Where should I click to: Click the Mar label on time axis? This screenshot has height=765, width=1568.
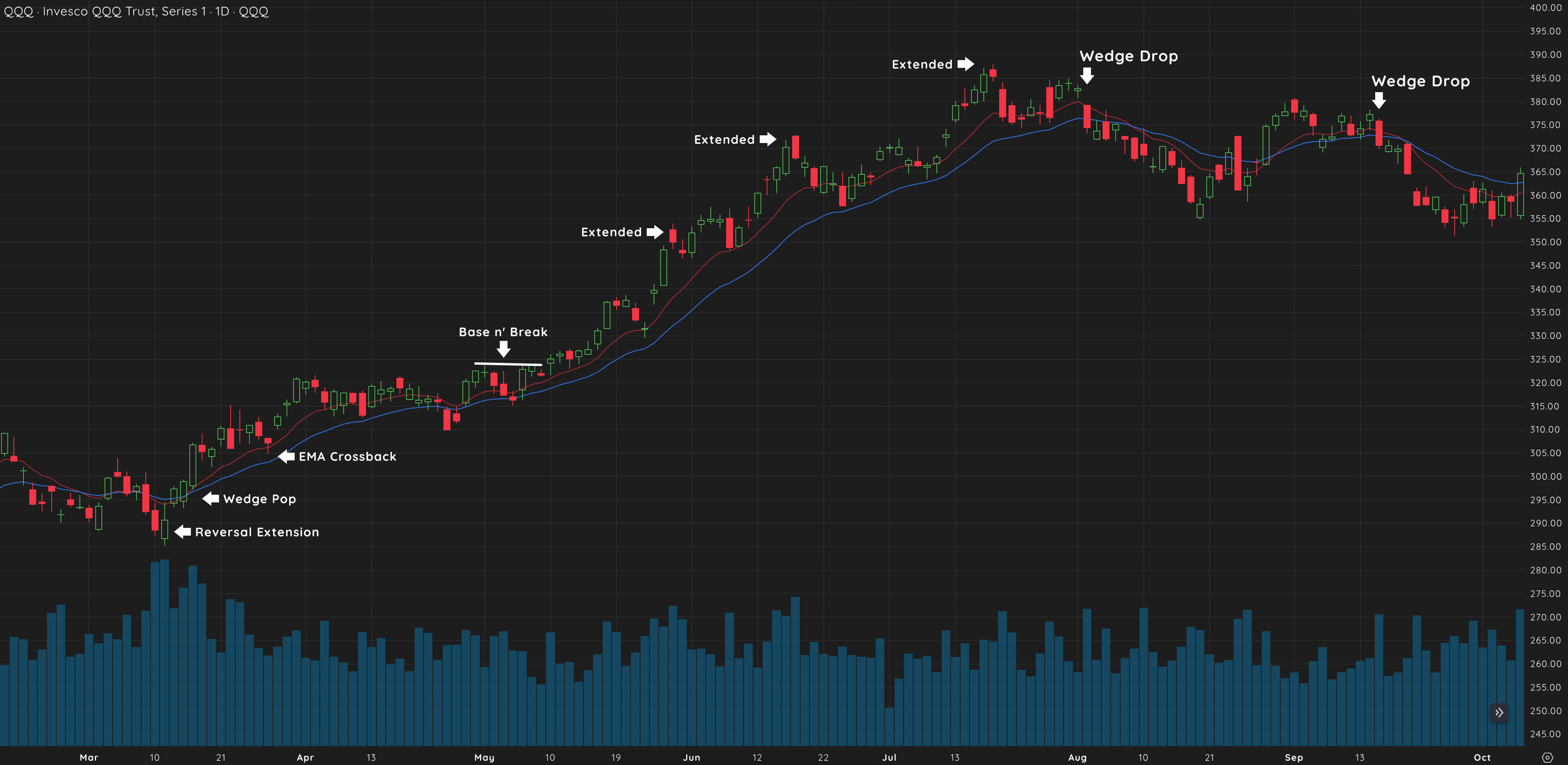coord(89,757)
